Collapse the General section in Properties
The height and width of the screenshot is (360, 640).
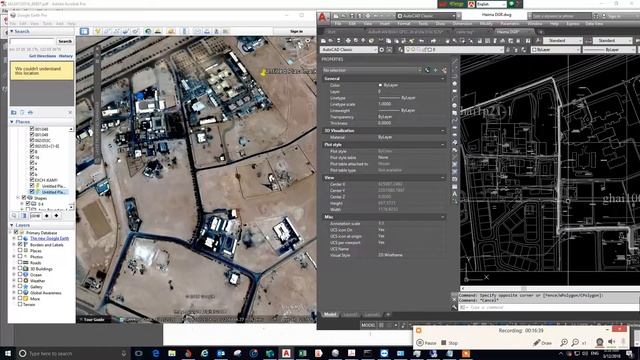coord(443,78)
